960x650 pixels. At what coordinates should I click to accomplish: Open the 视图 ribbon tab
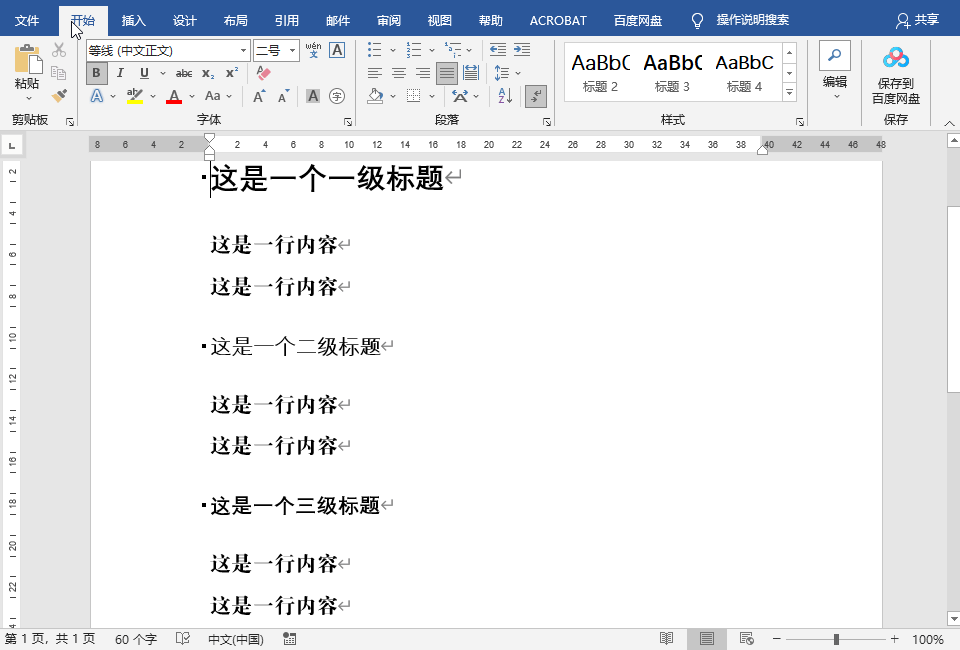439,19
